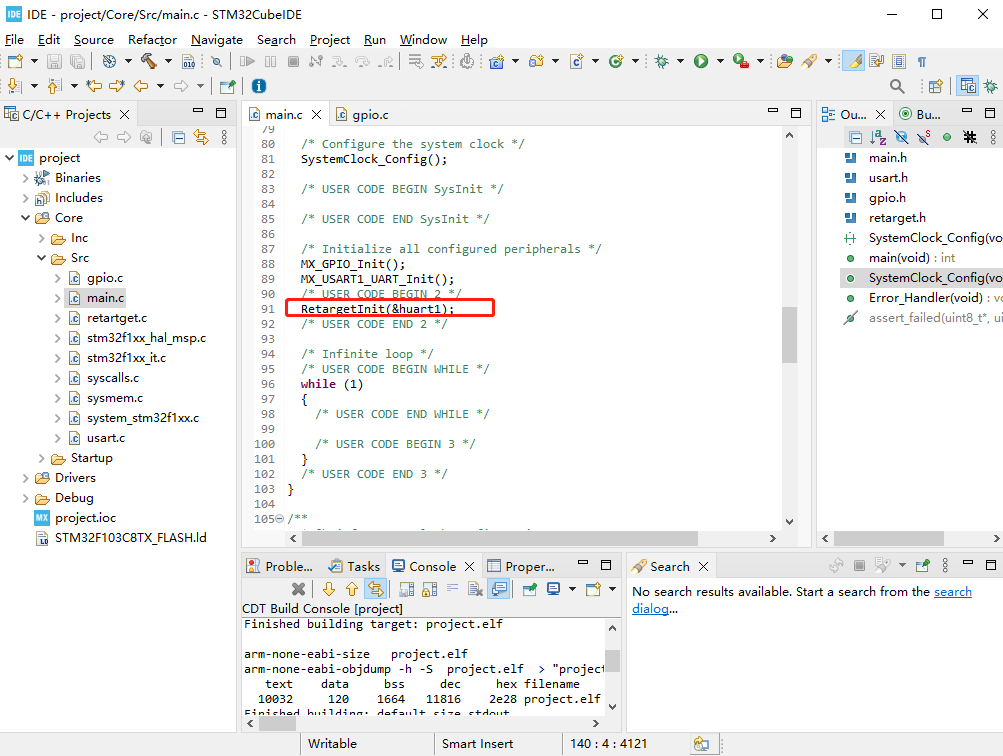
Task: Expand the Binaries tree node
Action: click(26, 178)
